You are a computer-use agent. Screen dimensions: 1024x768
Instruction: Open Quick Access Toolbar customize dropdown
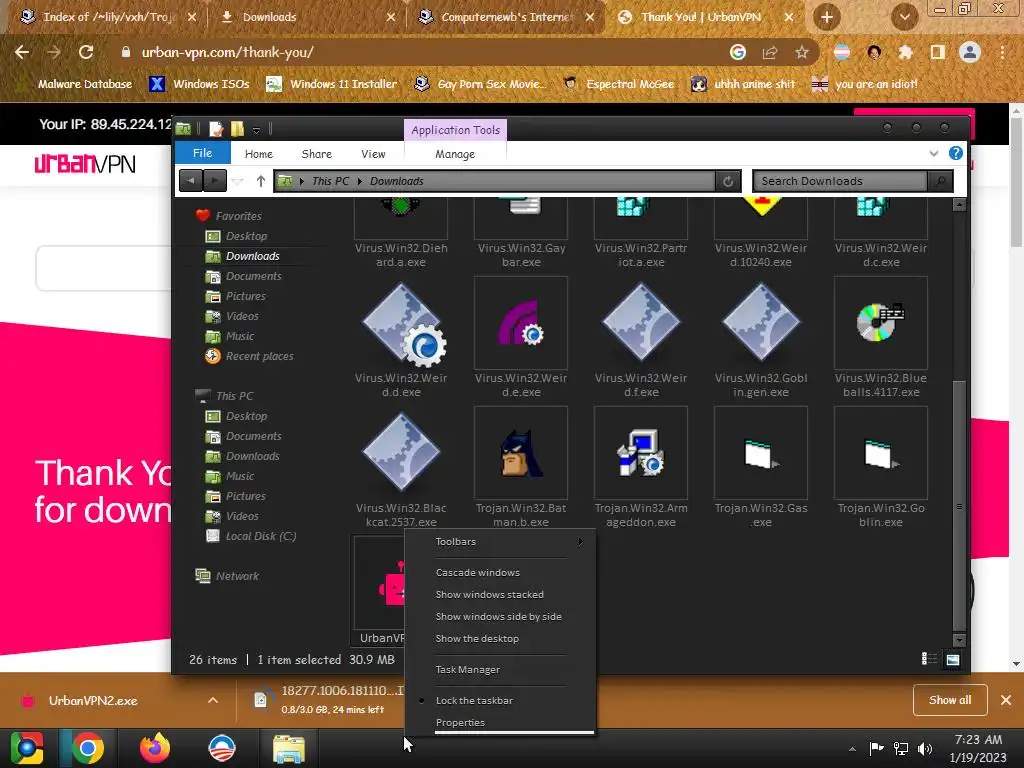click(x=257, y=130)
